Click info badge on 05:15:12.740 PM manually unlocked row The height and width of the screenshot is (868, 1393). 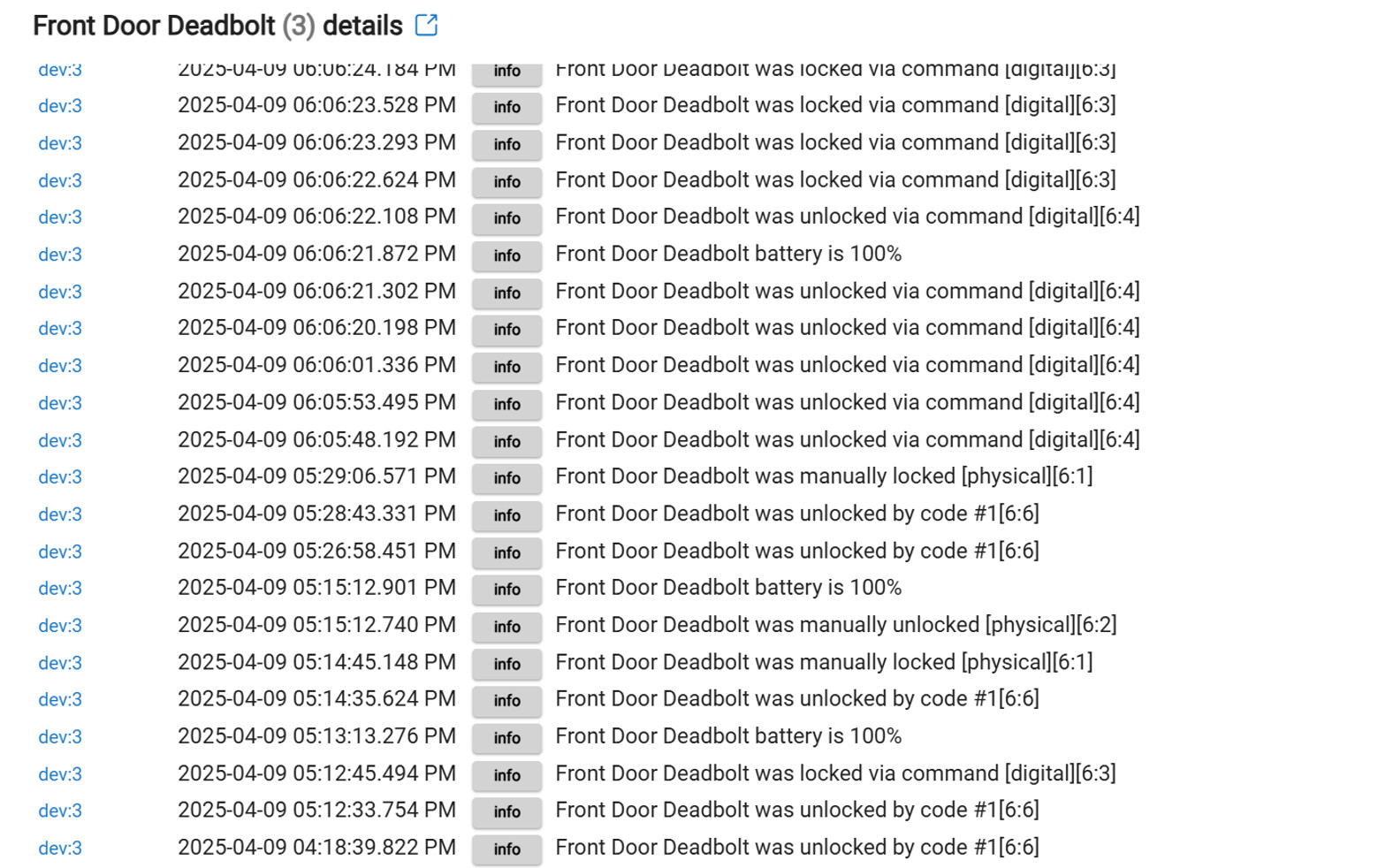click(x=506, y=627)
